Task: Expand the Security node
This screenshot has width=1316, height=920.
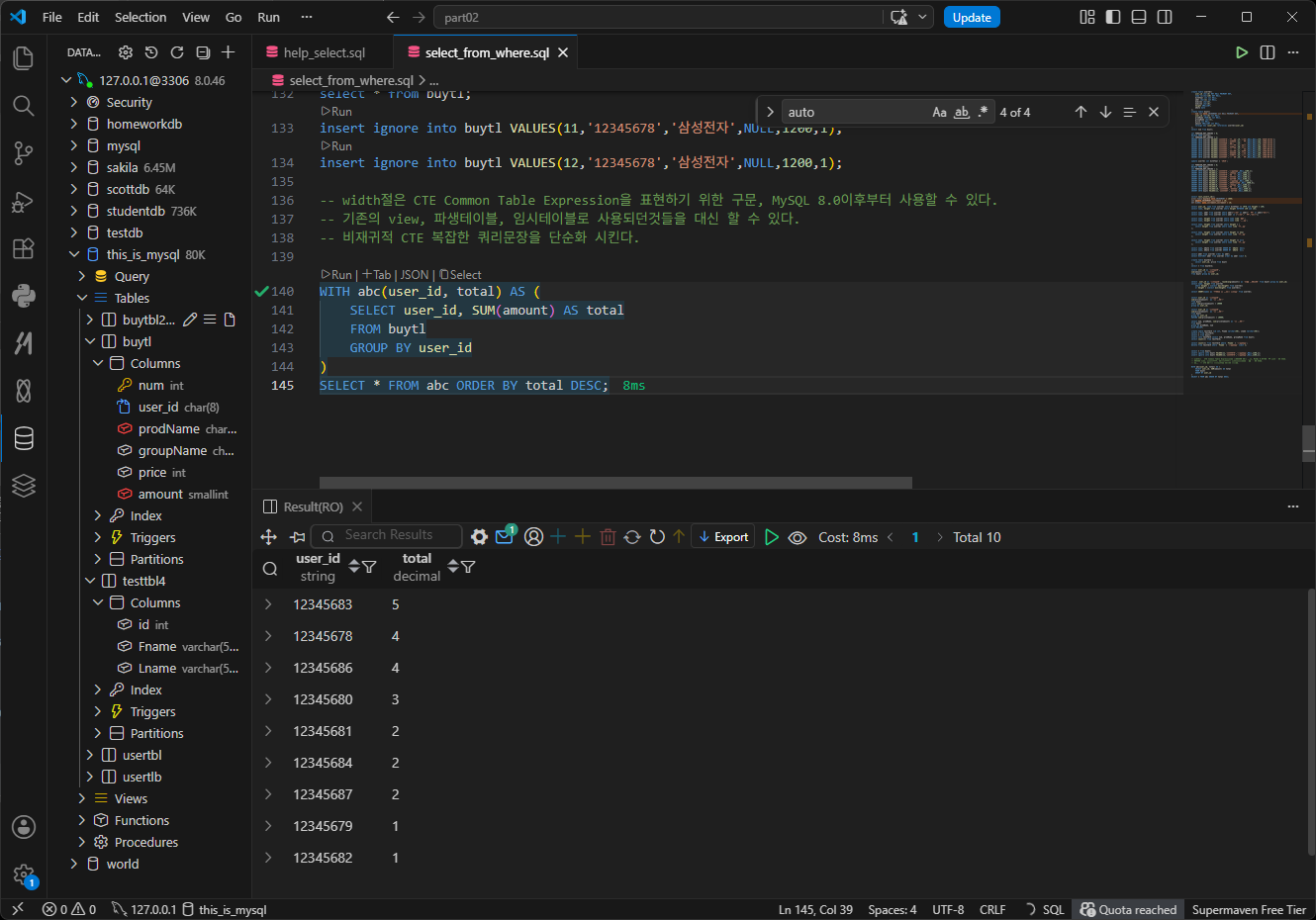Action: [x=74, y=102]
